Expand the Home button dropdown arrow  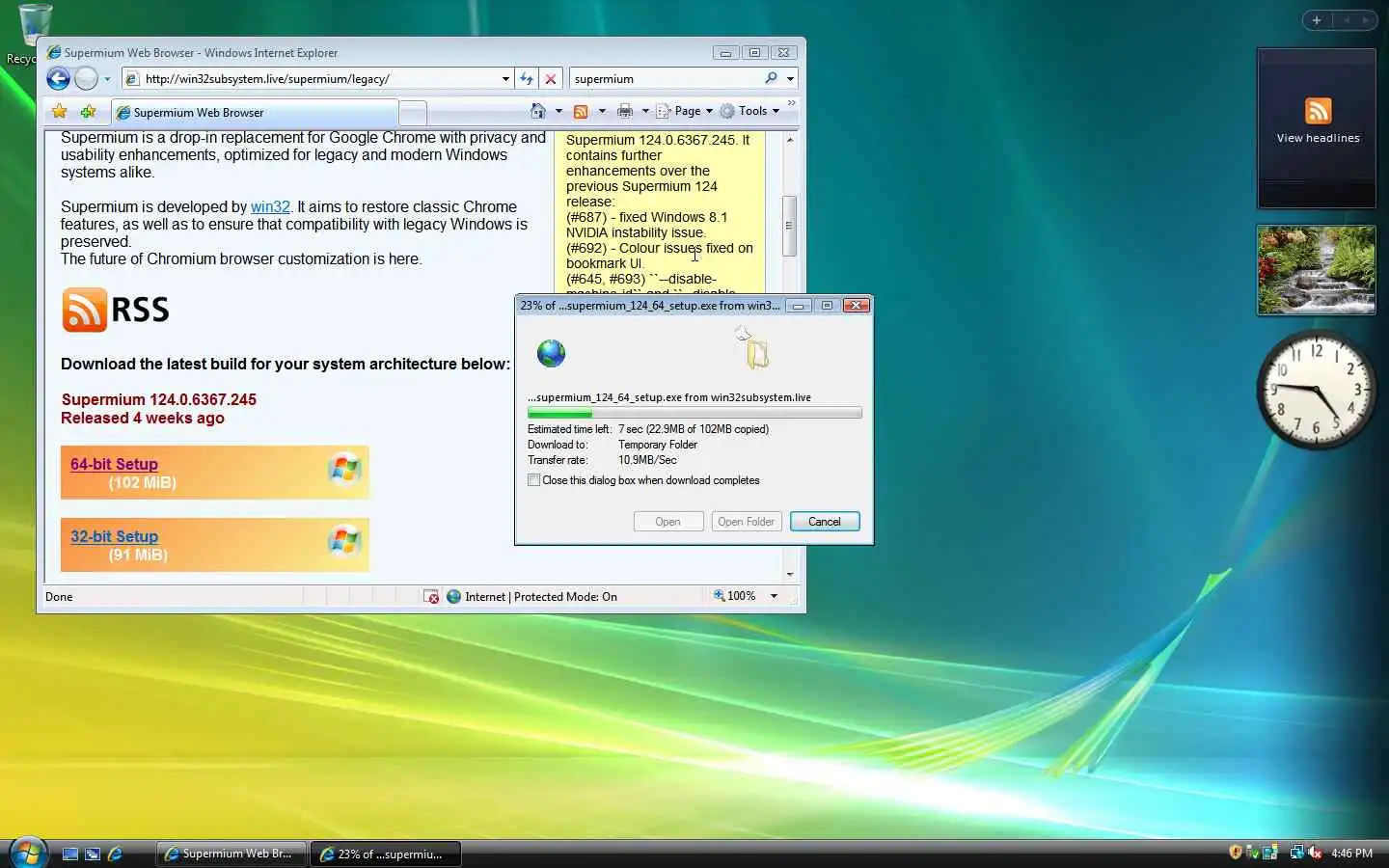(x=558, y=111)
